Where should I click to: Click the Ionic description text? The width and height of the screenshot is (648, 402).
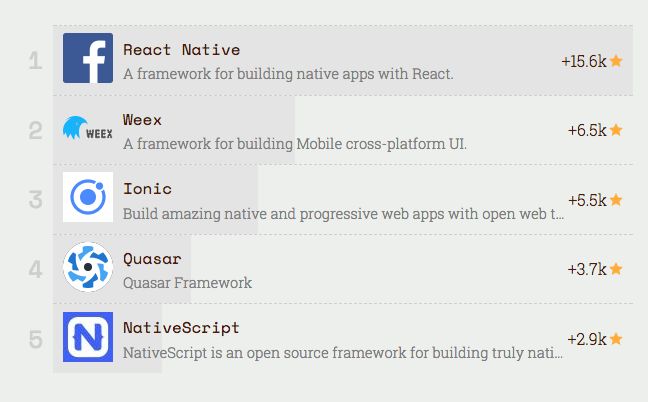click(343, 214)
